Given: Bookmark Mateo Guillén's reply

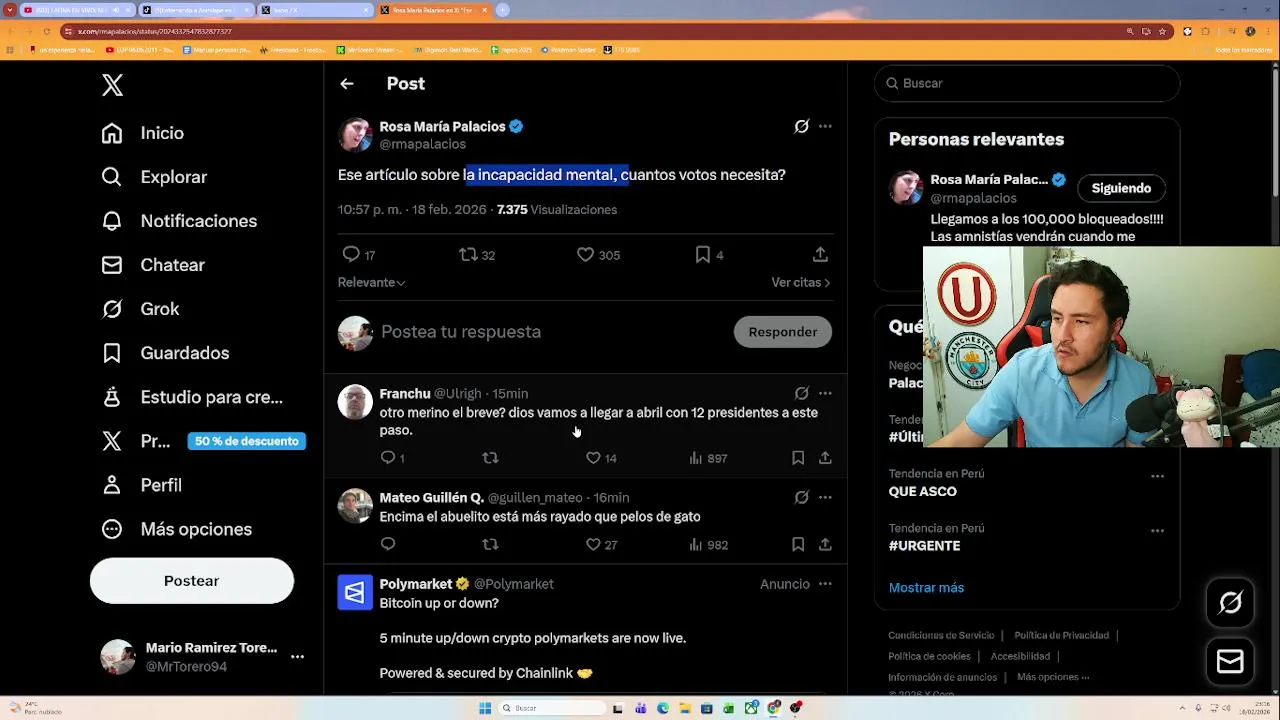Looking at the screenshot, I should (798, 545).
